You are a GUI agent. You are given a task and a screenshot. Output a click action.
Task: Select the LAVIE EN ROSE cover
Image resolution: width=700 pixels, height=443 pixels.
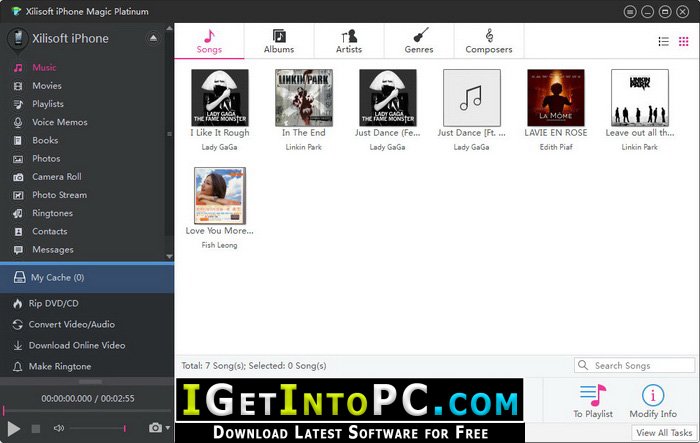[x=556, y=98]
